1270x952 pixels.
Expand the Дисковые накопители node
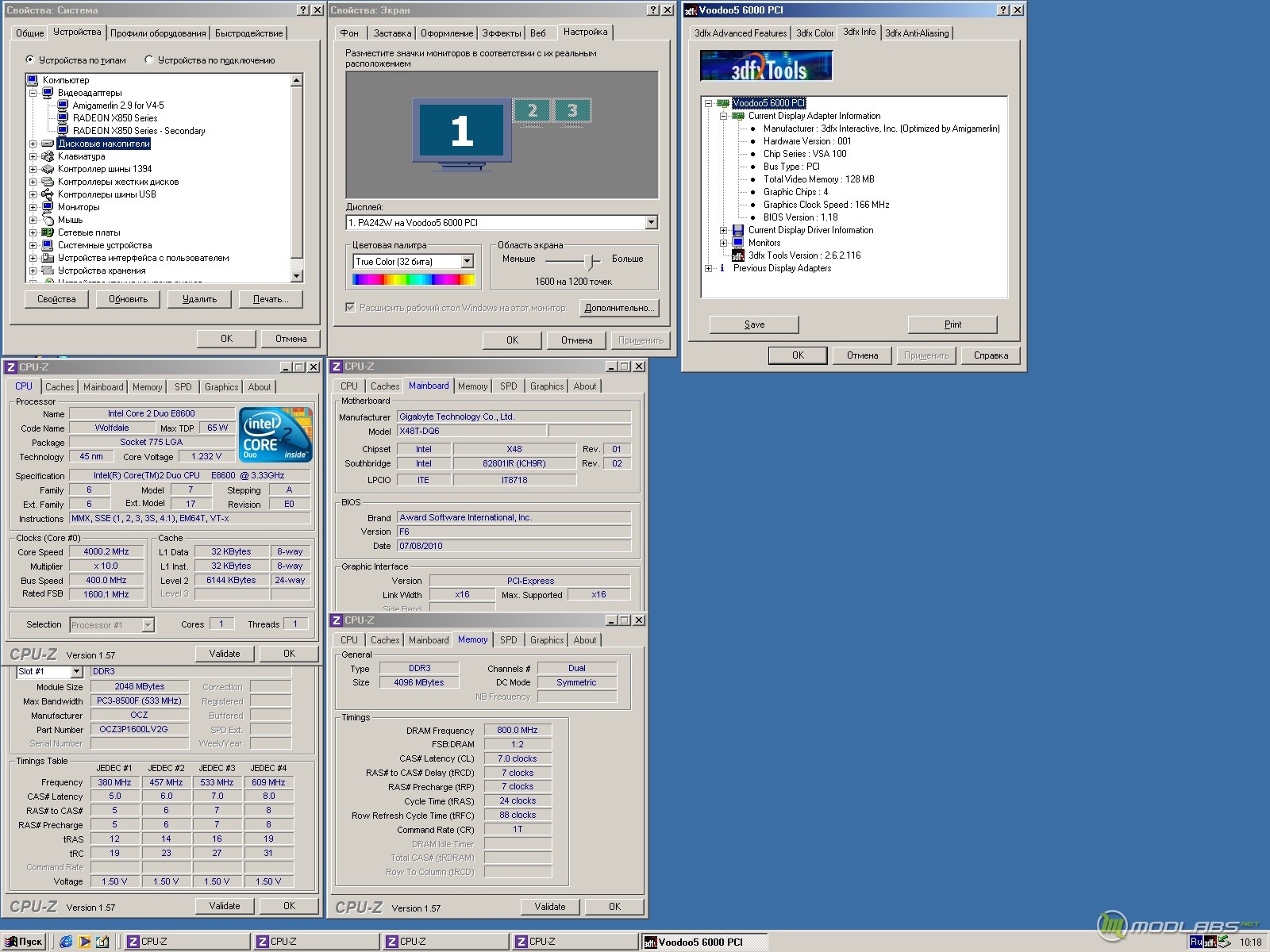[33, 144]
